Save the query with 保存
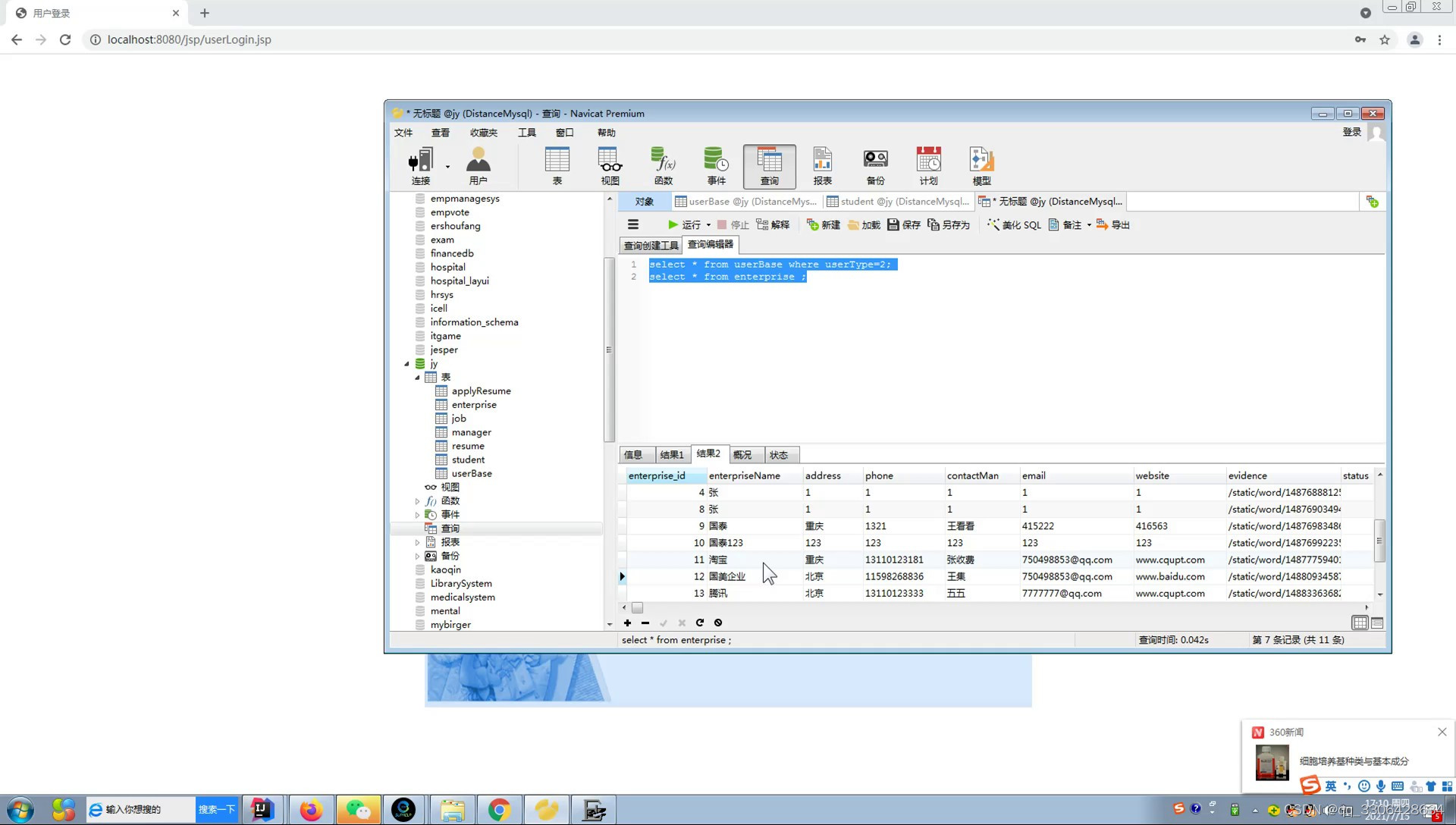 904,224
